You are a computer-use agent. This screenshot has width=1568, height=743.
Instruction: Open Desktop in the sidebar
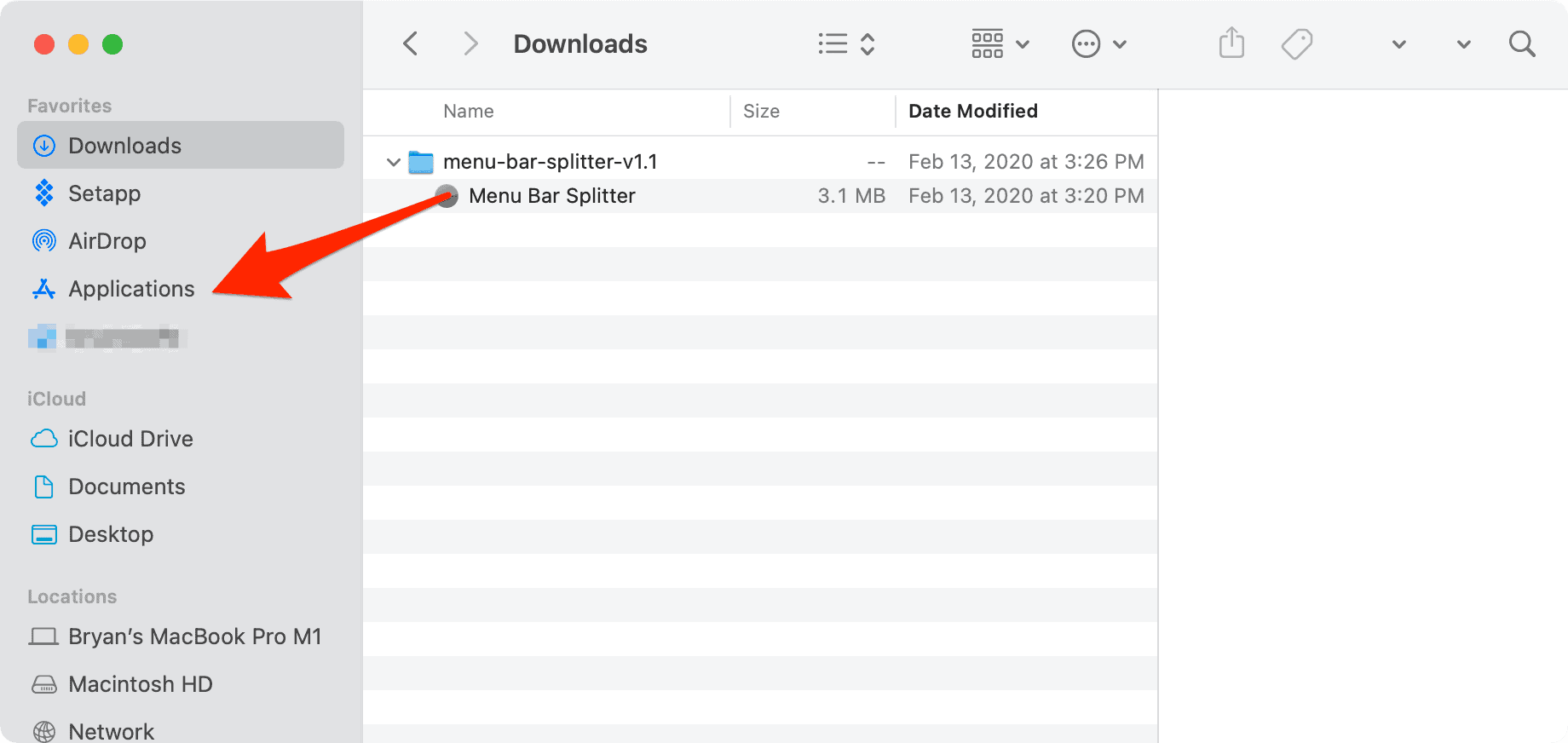tap(181, 534)
